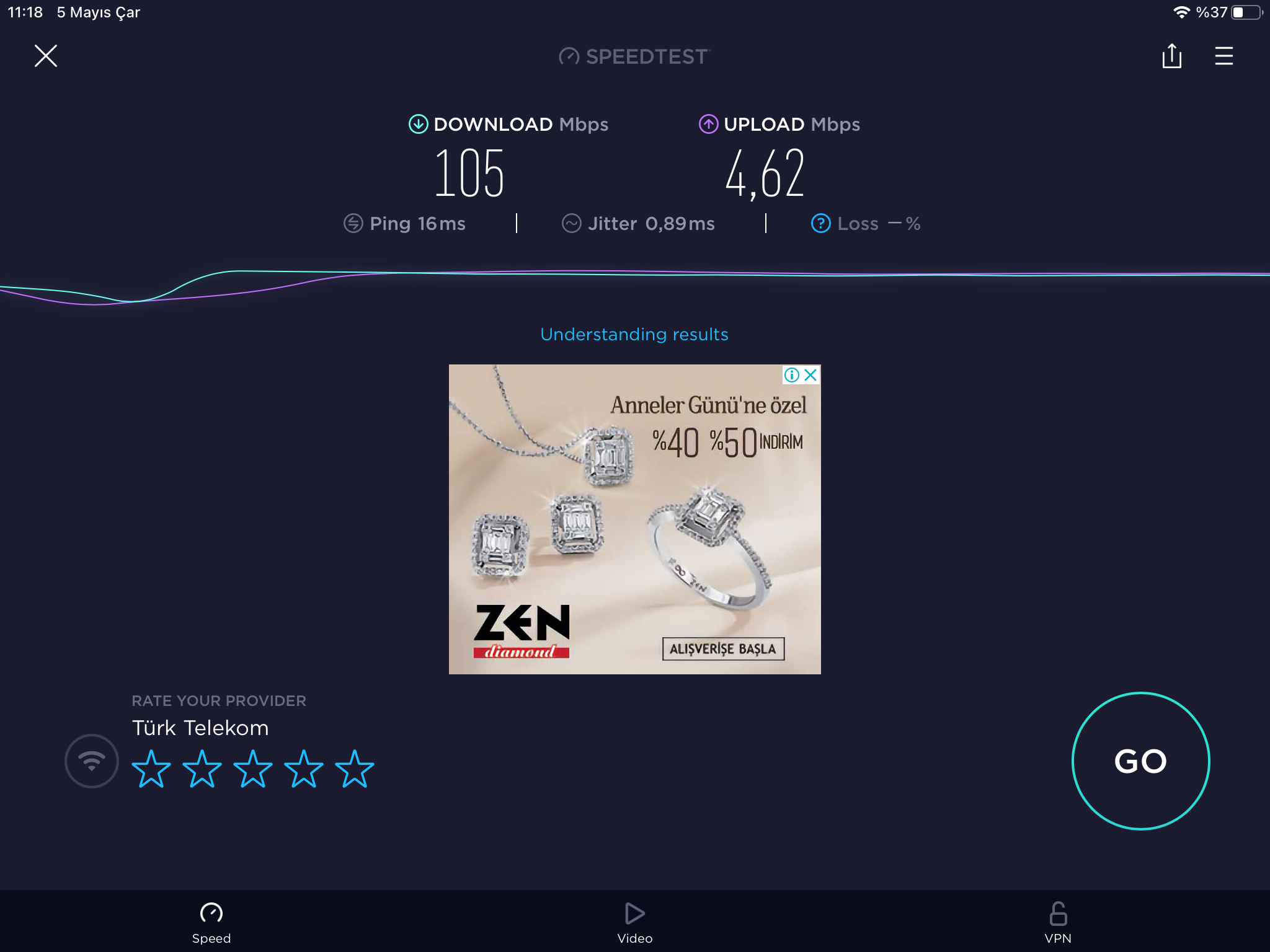Select the Speed tab

tap(211, 923)
